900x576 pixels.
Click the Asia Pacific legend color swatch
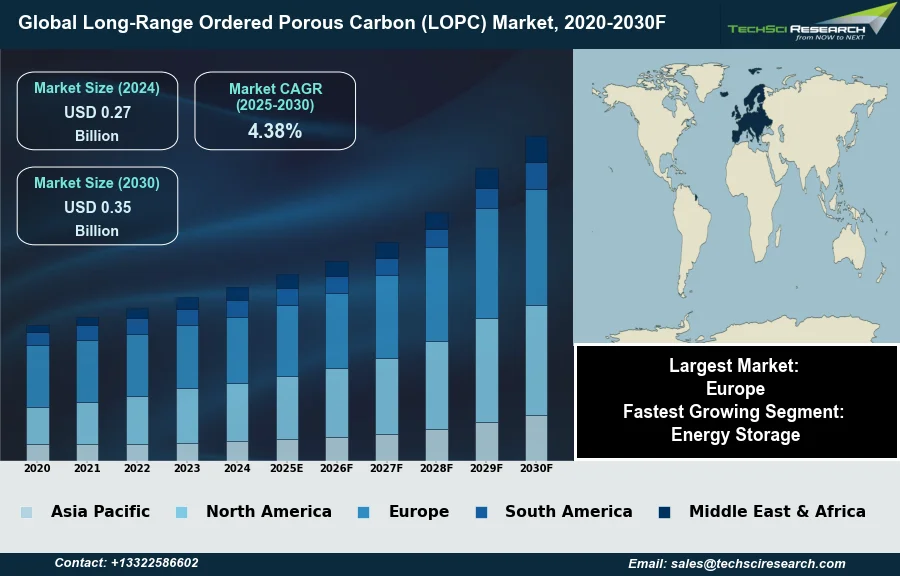pyautogui.click(x=26, y=512)
